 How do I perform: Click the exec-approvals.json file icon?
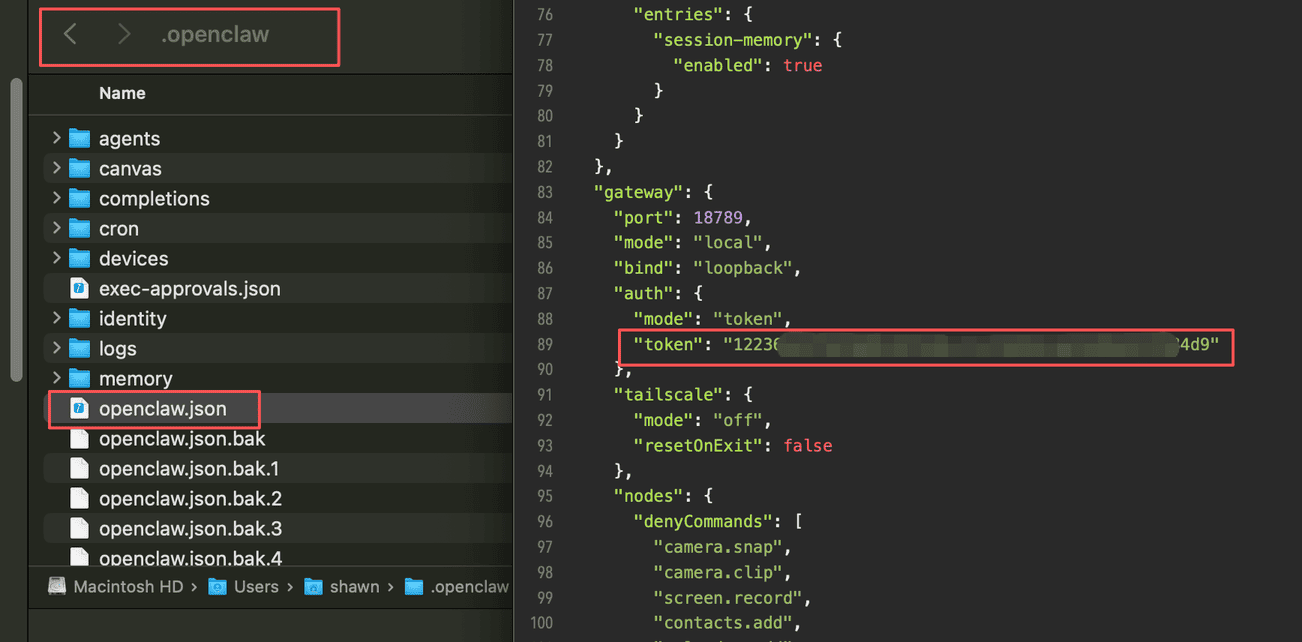pyautogui.click(x=79, y=289)
